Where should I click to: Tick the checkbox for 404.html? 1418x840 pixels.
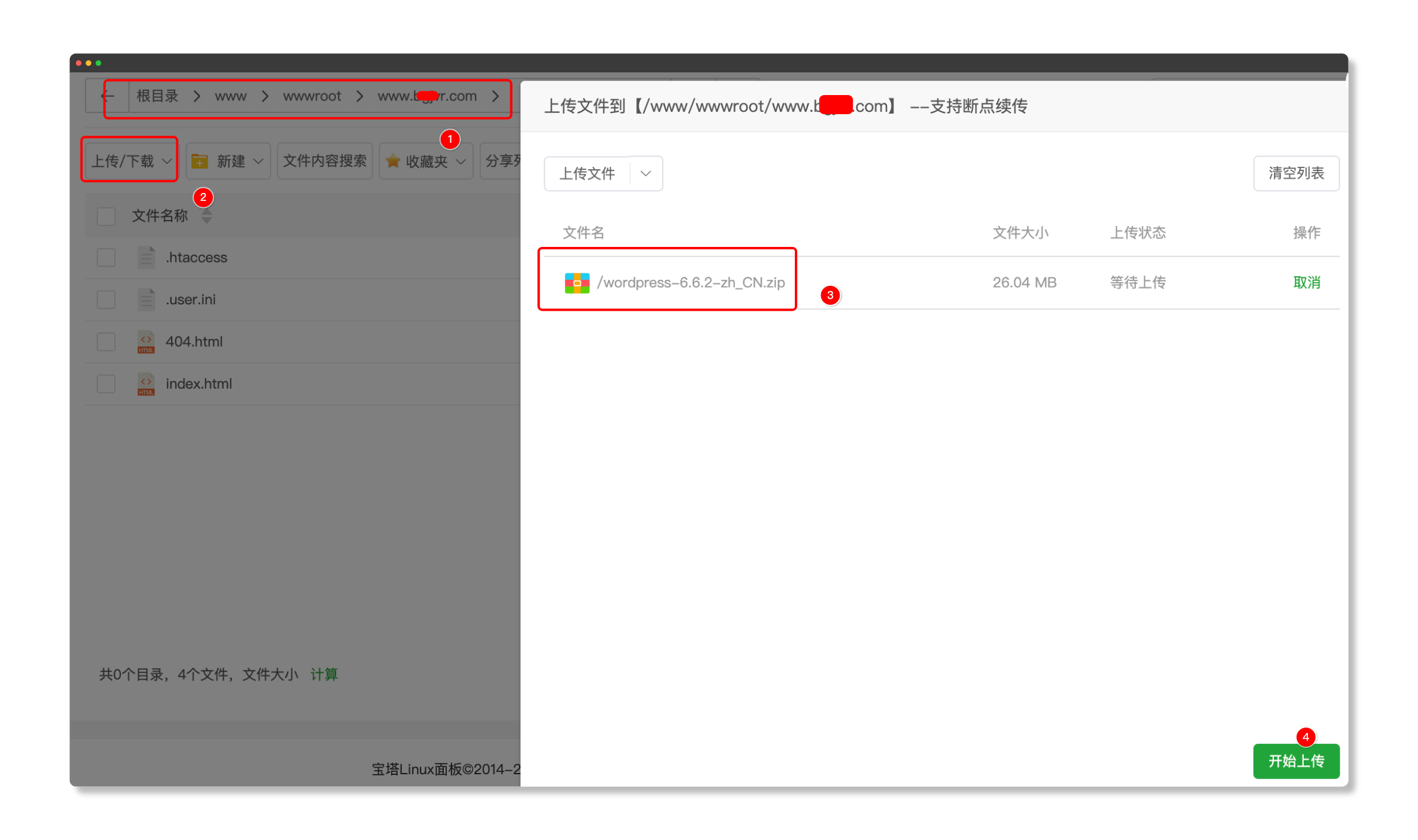106,341
